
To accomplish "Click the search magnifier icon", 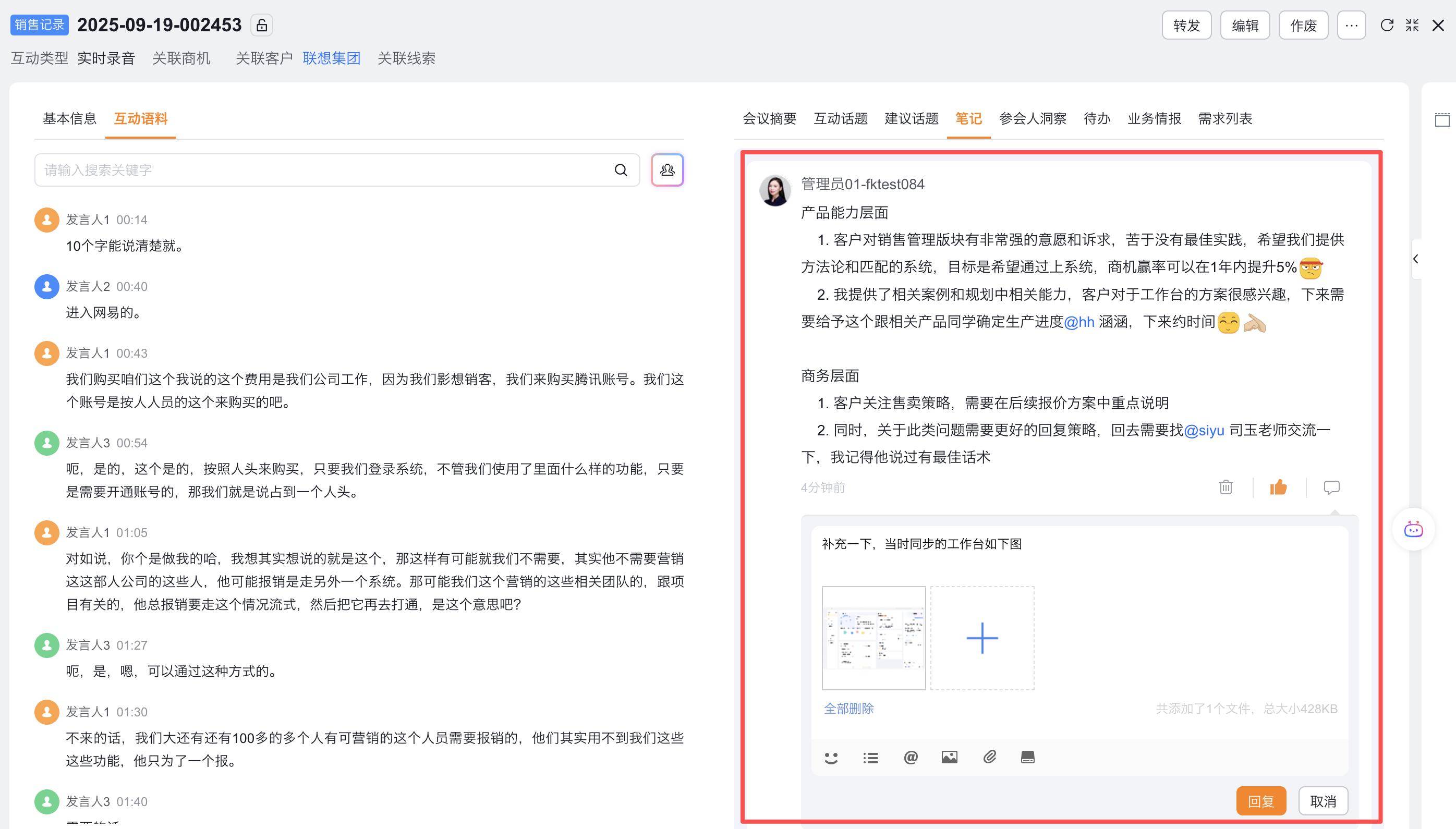I will [621, 169].
